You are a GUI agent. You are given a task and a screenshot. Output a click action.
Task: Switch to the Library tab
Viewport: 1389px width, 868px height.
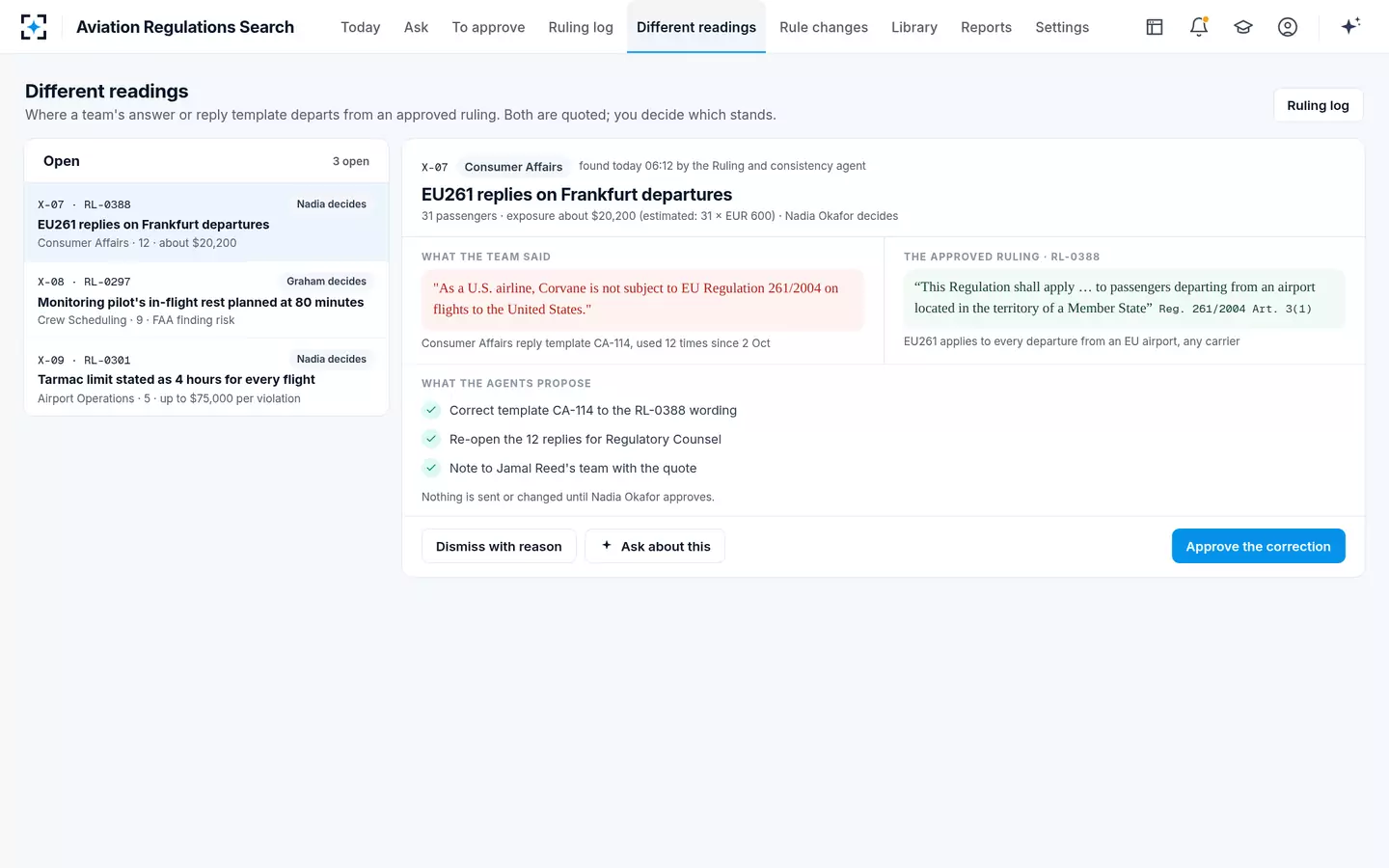[914, 27]
